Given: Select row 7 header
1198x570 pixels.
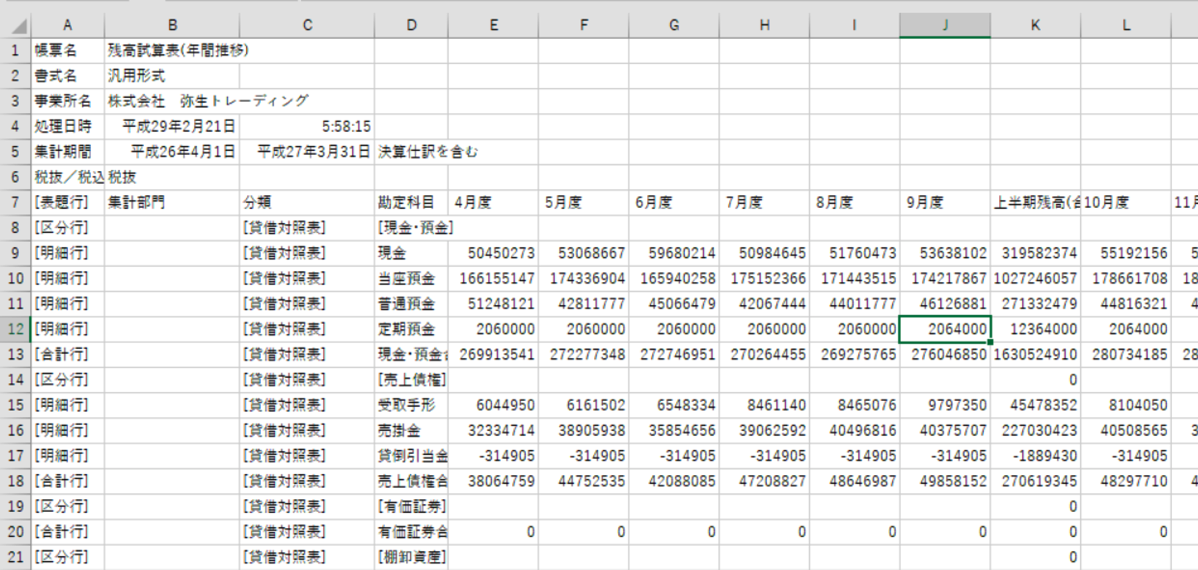Looking at the screenshot, I should (15, 202).
